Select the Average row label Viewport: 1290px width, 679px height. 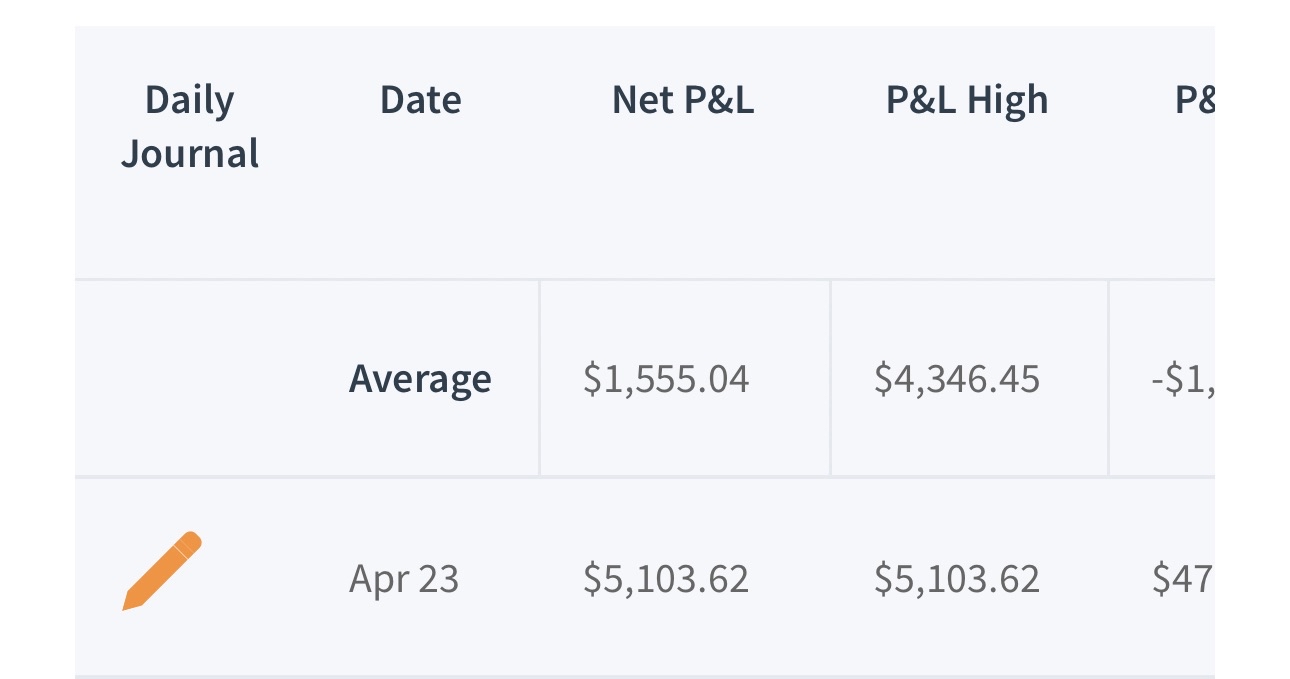[420, 378]
